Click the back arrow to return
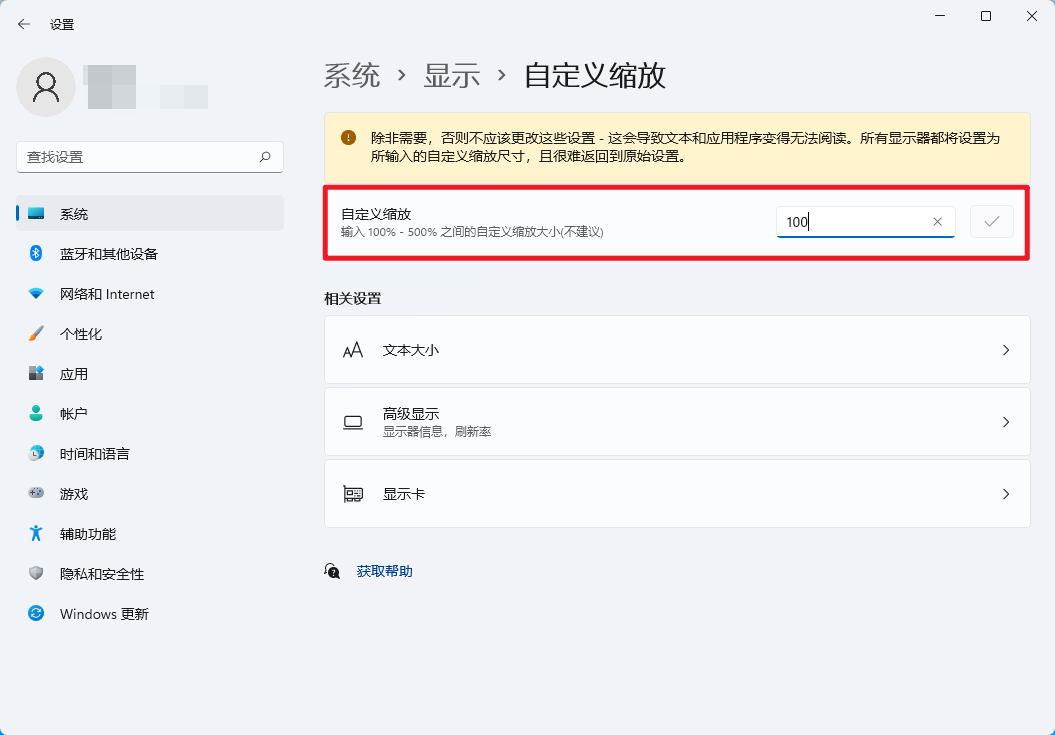 [22, 23]
